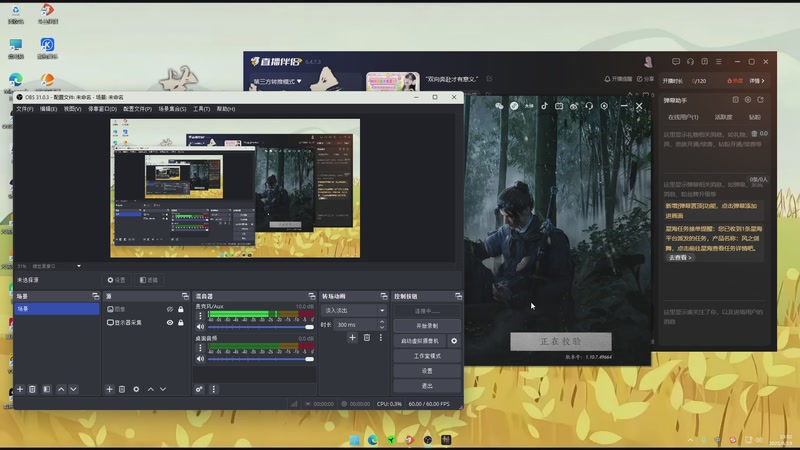
Task: Toggle lock on 显示器采集 source
Action: [181, 322]
